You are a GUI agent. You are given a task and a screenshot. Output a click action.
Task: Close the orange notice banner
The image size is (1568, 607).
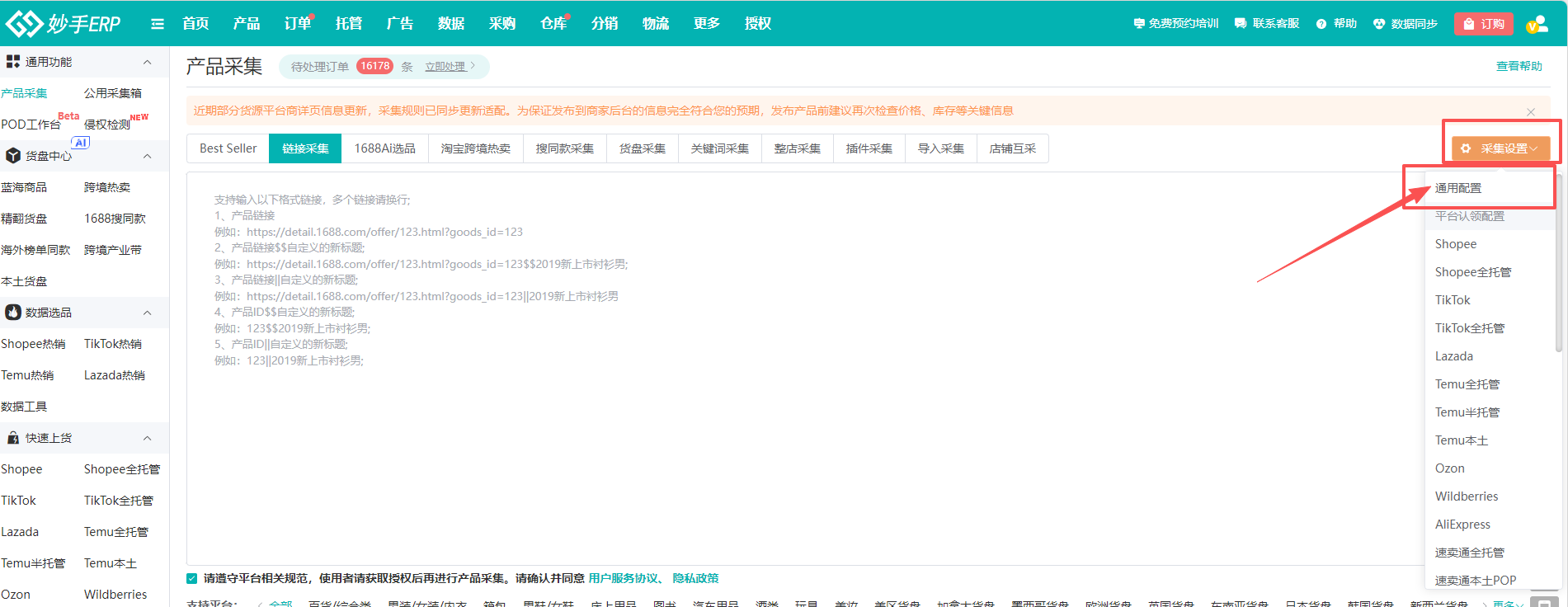click(1531, 111)
